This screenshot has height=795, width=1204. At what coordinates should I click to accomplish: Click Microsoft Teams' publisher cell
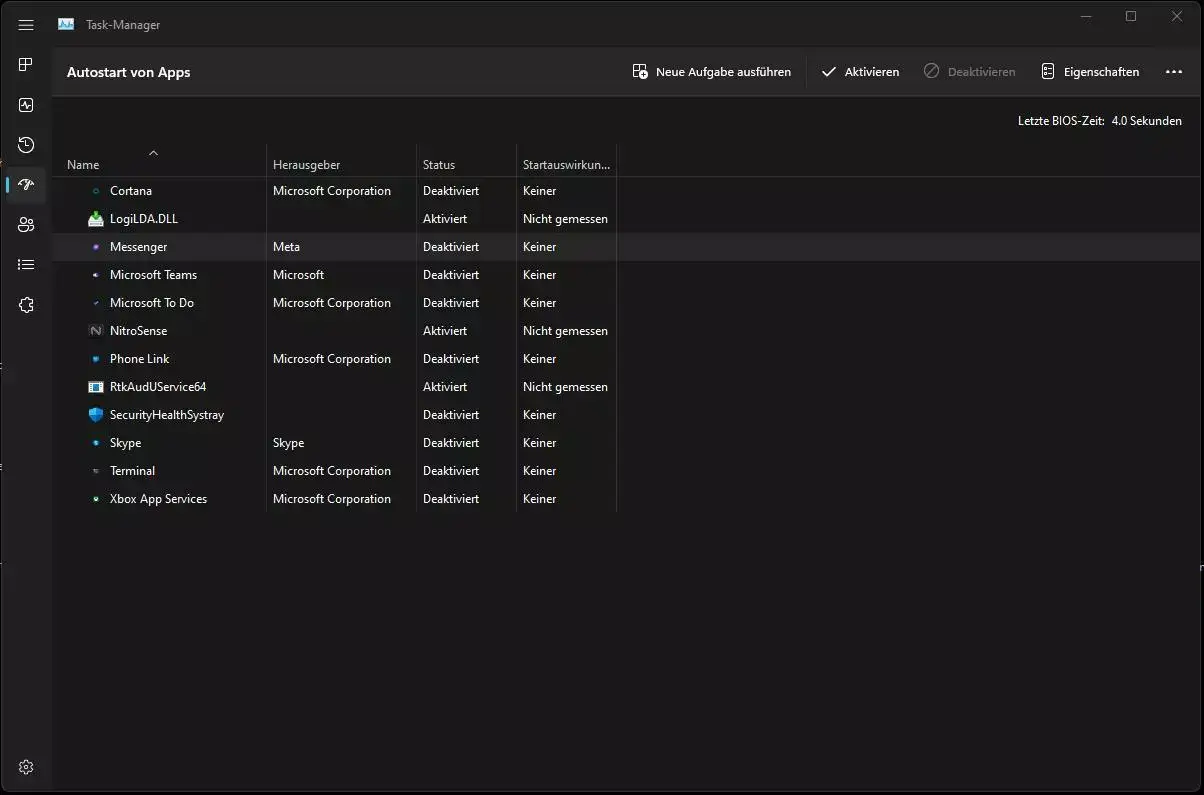[299, 275]
